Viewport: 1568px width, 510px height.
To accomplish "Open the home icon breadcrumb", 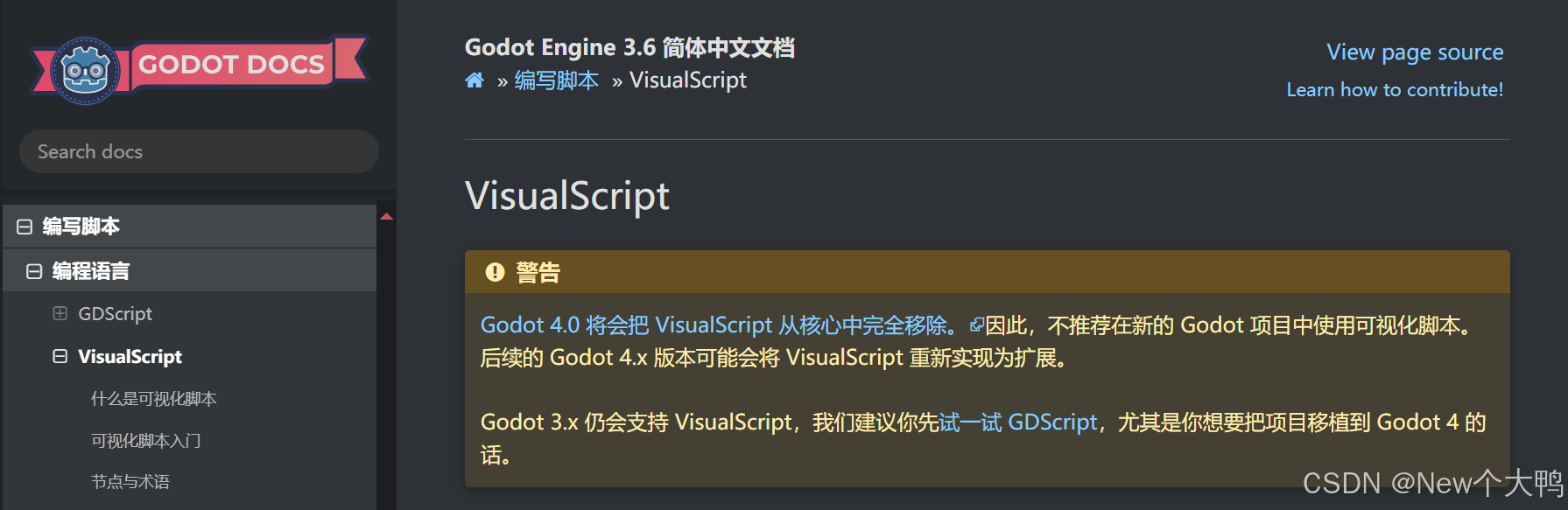I will point(475,80).
